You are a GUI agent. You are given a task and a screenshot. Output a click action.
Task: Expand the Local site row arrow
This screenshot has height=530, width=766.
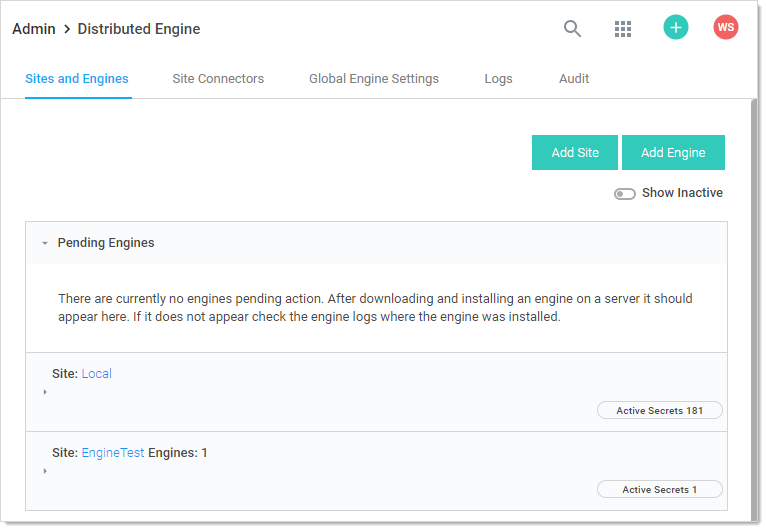coord(45,392)
